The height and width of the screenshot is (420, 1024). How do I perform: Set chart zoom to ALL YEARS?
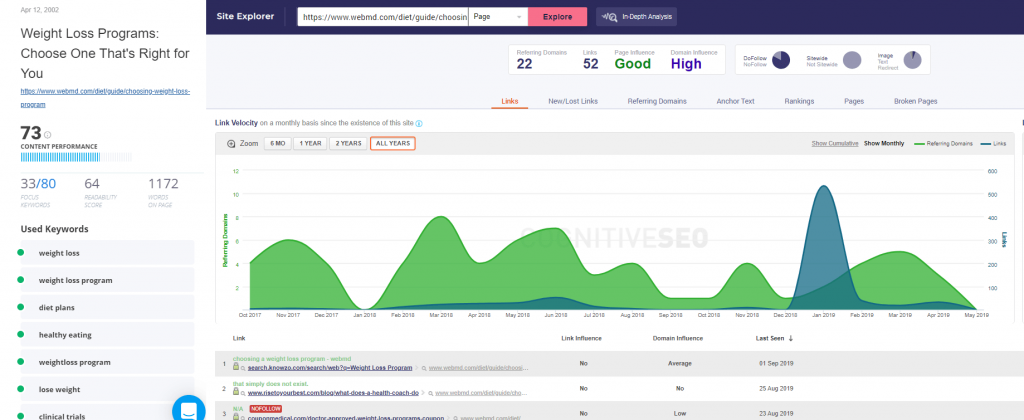392,144
